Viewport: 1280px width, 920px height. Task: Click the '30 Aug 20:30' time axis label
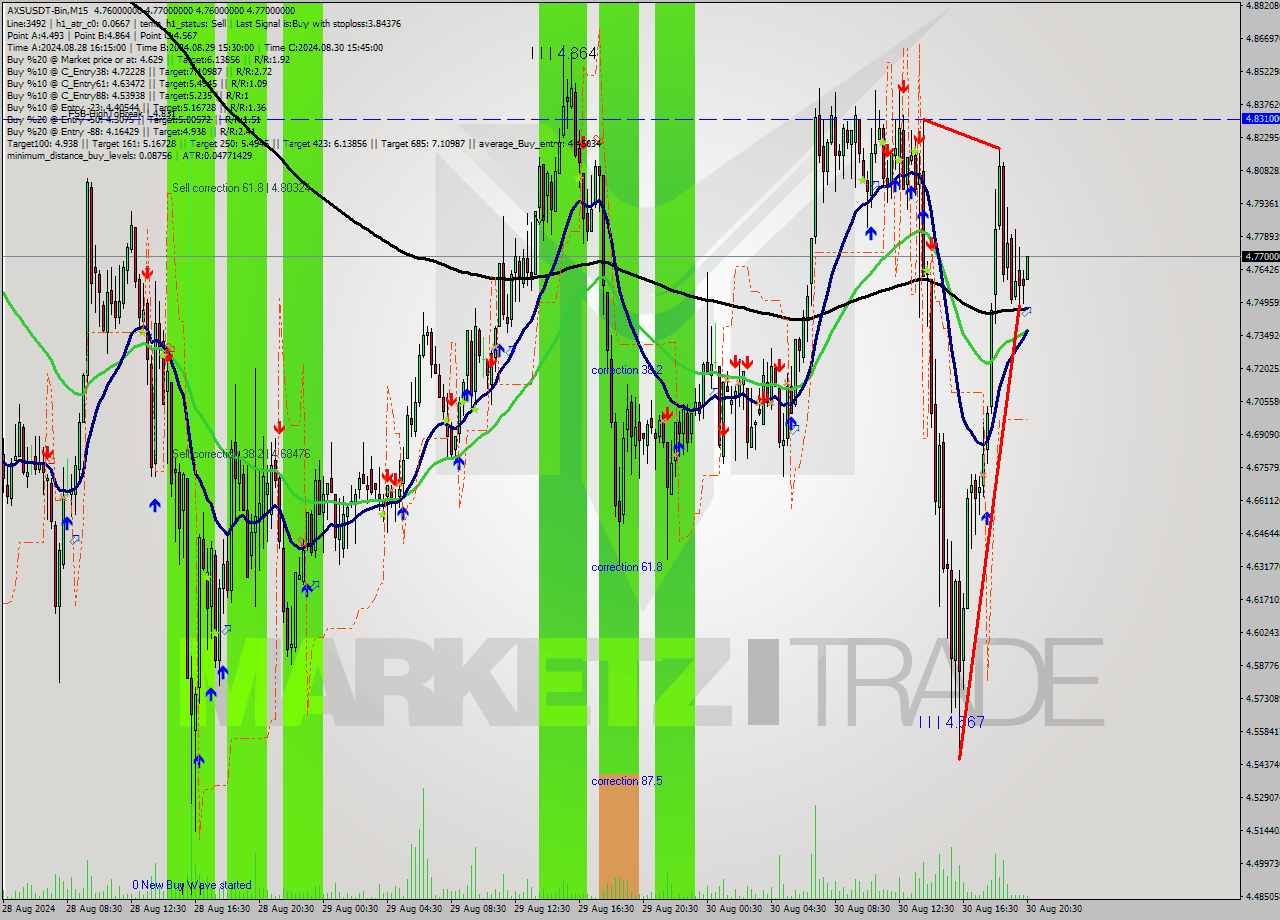(1056, 909)
